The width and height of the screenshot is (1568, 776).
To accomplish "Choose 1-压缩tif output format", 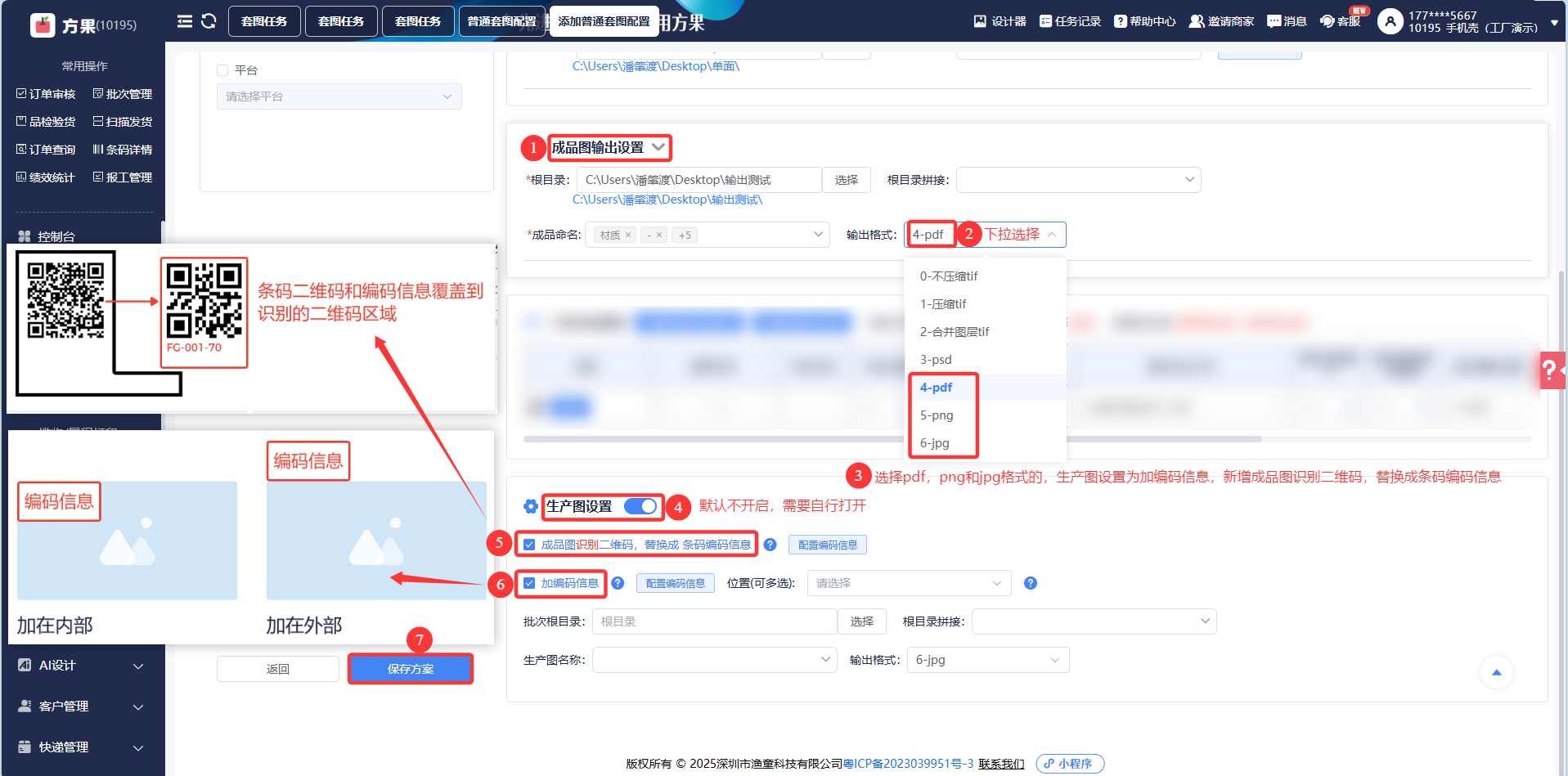I will click(x=985, y=304).
